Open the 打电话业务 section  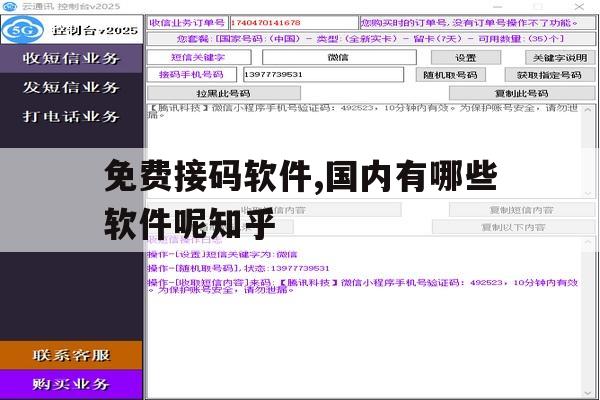tap(71, 116)
